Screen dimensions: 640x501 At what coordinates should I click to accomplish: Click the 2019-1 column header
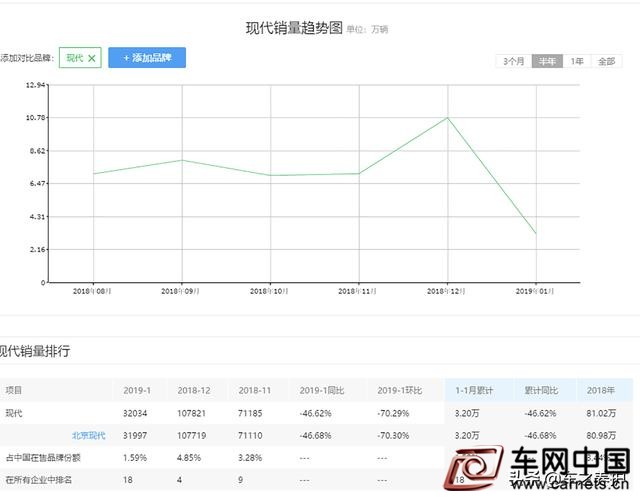[137, 390]
